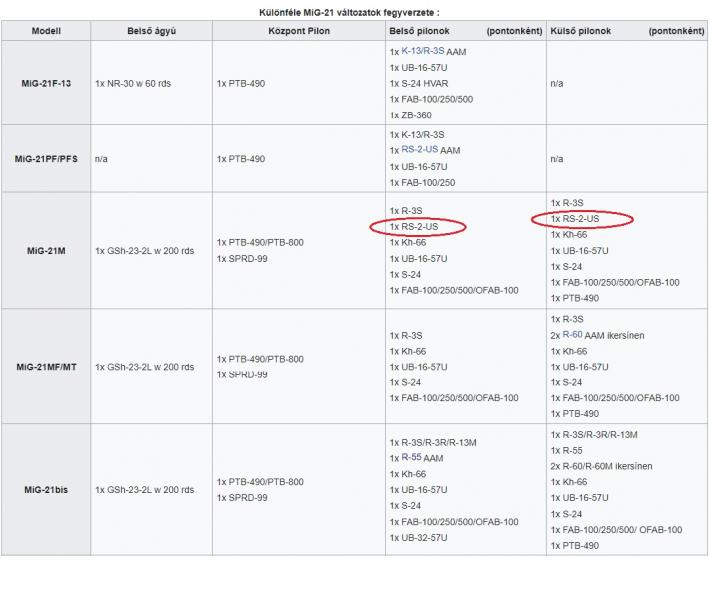Click red-circled RS-2-US in Külső pilonok column
The width and height of the screenshot is (710, 600).
(x=579, y=219)
